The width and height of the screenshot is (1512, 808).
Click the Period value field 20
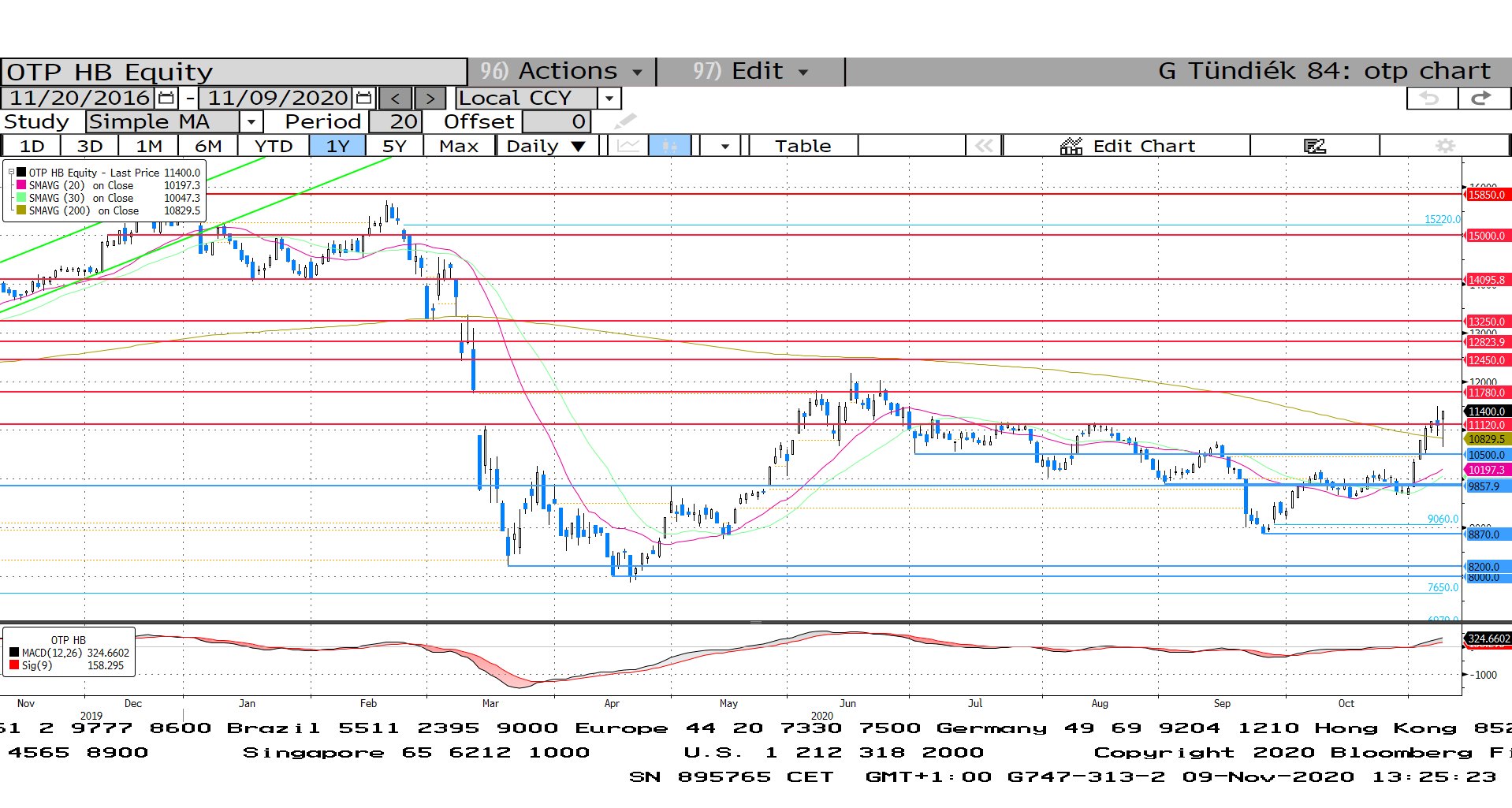click(396, 121)
